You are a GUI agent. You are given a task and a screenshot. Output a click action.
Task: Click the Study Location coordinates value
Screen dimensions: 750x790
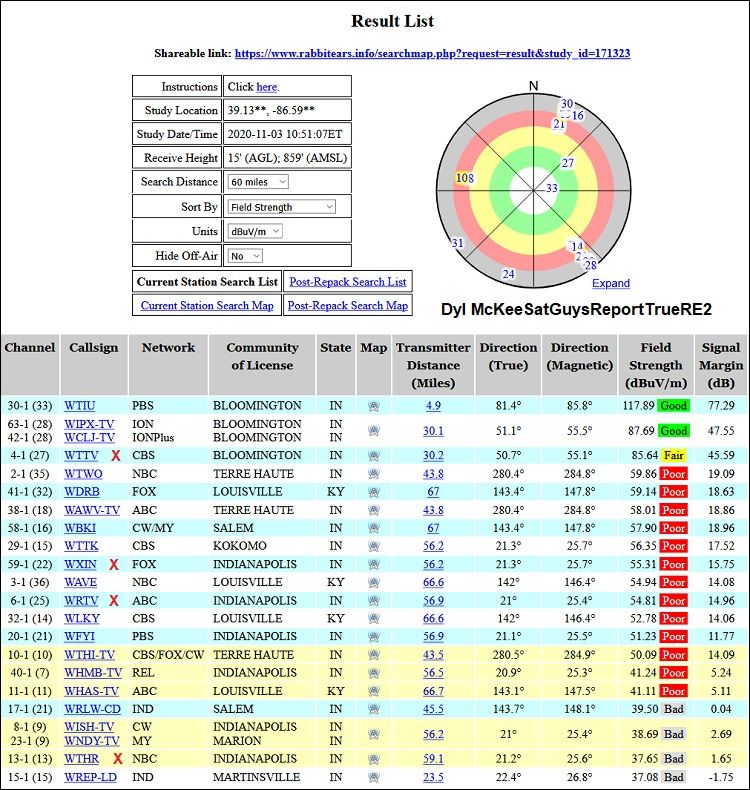271,110
